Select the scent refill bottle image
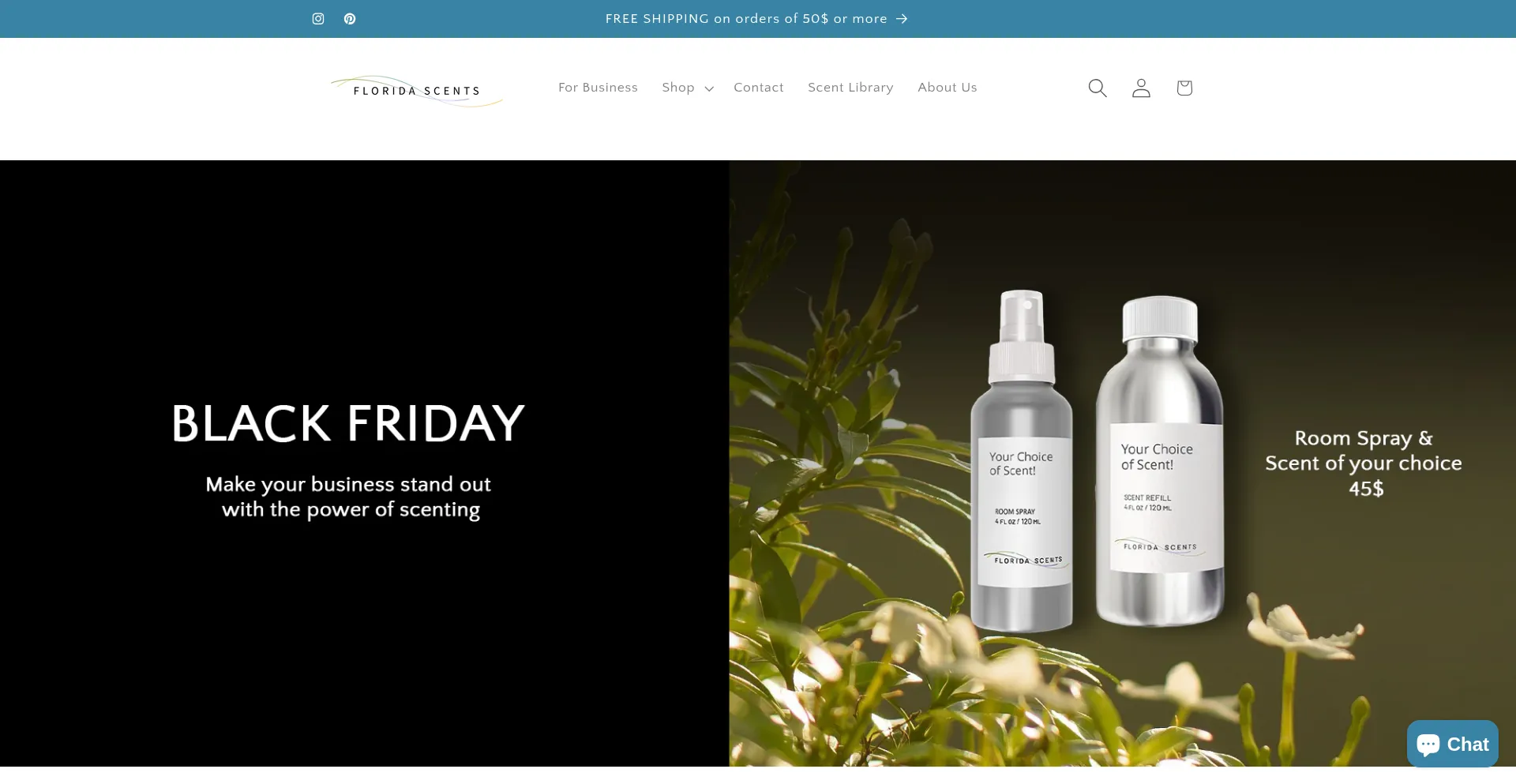 [1160, 461]
